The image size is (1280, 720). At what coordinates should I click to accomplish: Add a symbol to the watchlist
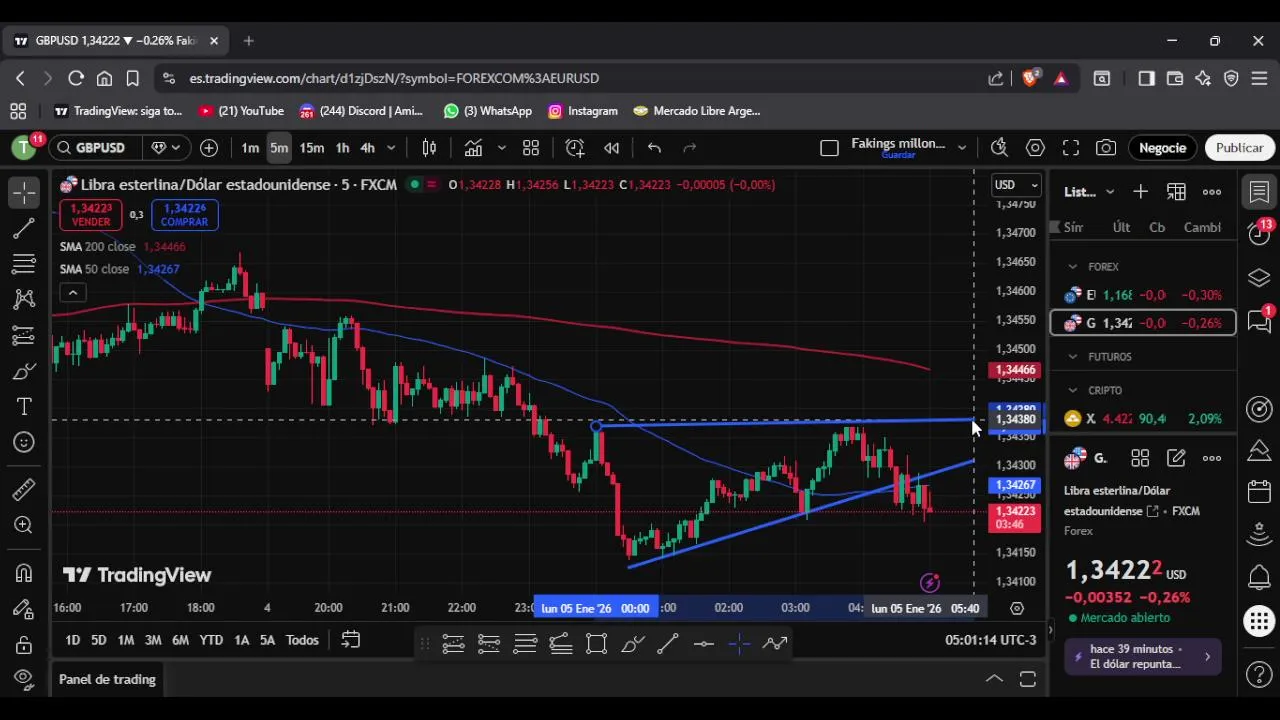(1140, 192)
